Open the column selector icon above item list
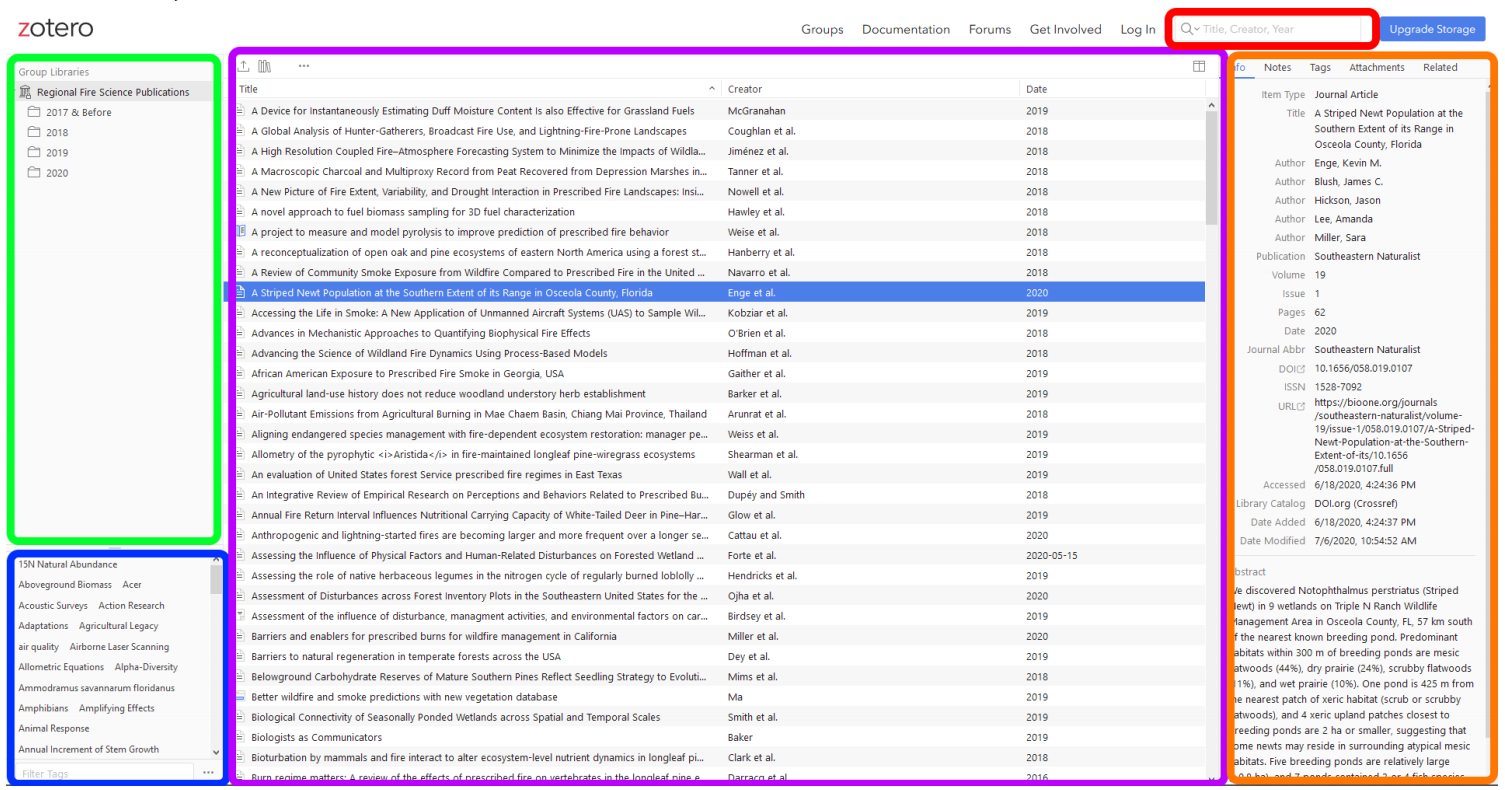The image size is (1505, 790). point(1199,66)
